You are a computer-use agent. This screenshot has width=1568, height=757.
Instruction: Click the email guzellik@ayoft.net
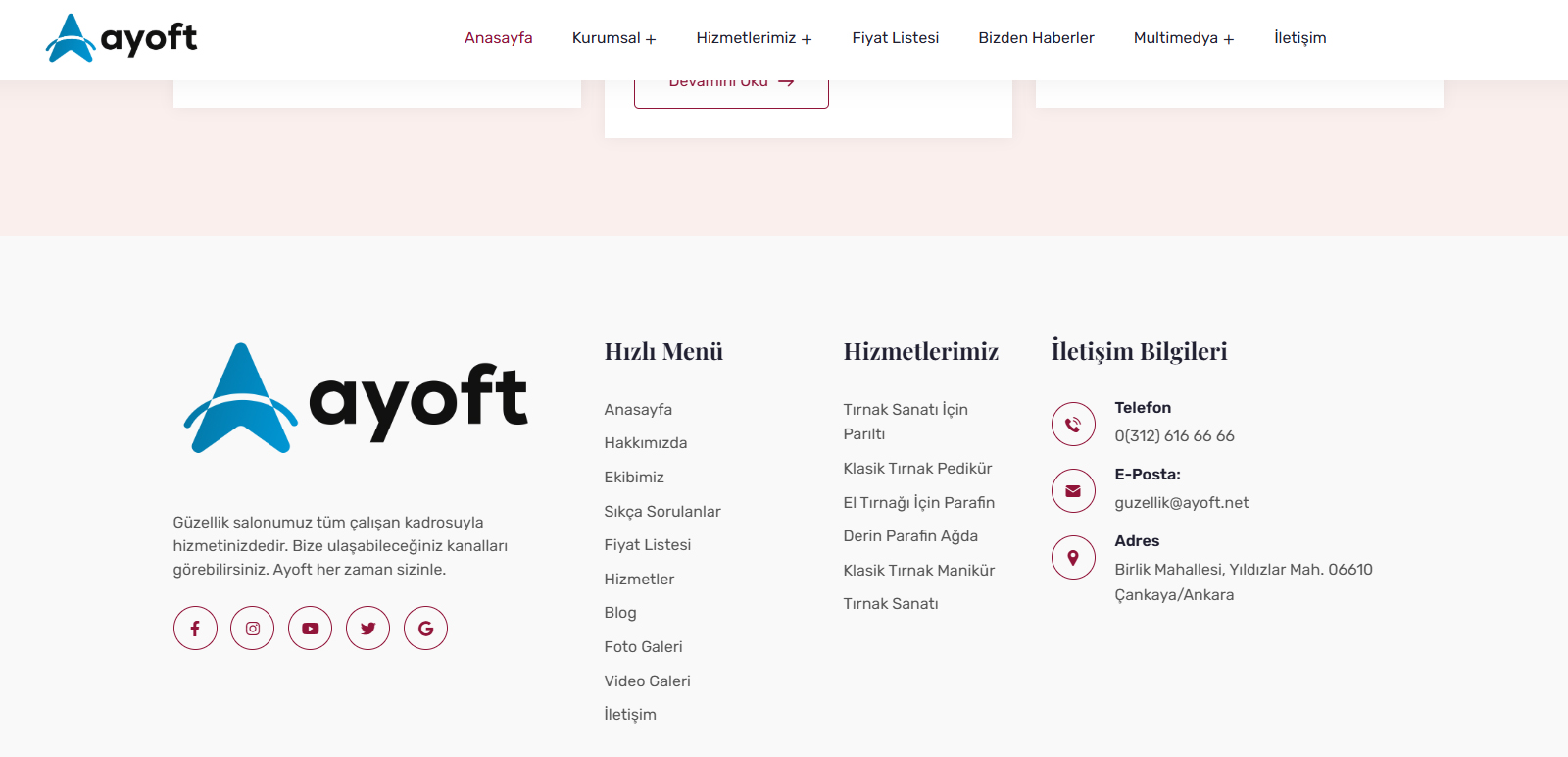pos(1181,503)
